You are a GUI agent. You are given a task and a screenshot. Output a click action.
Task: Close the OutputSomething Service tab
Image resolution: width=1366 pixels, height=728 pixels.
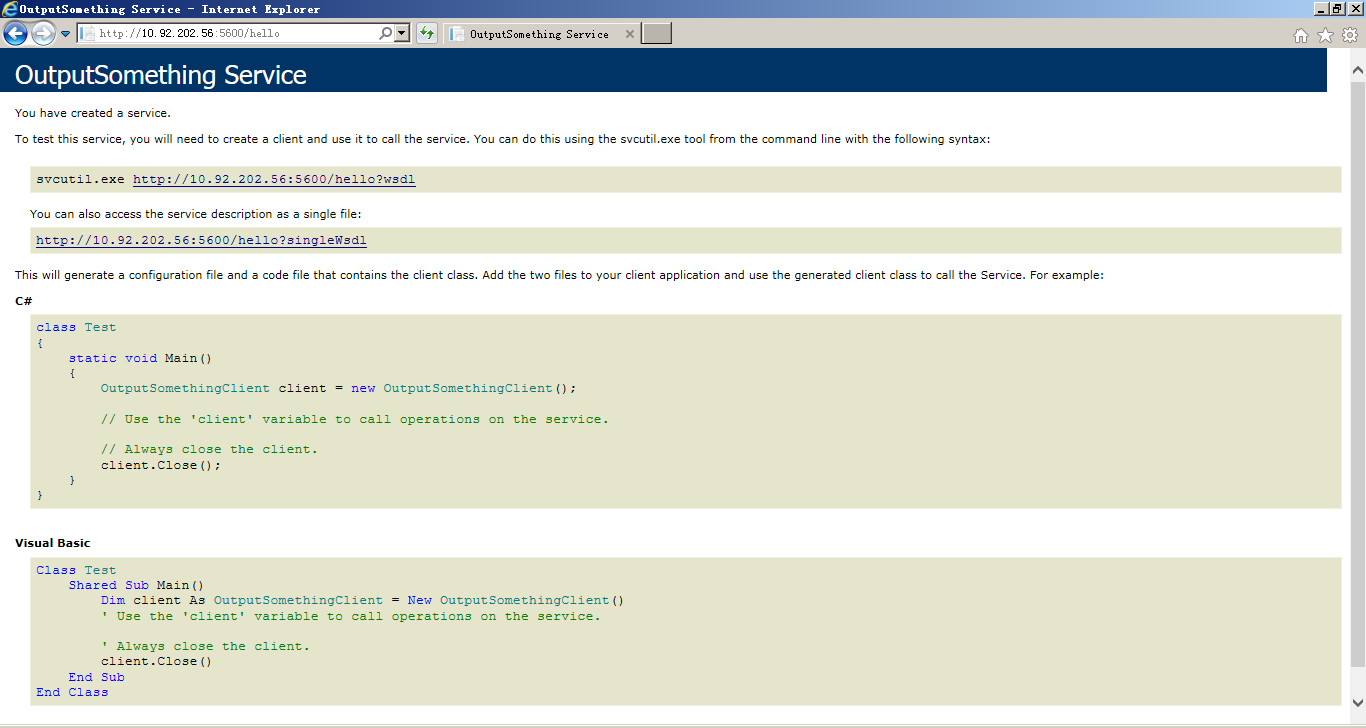click(629, 34)
